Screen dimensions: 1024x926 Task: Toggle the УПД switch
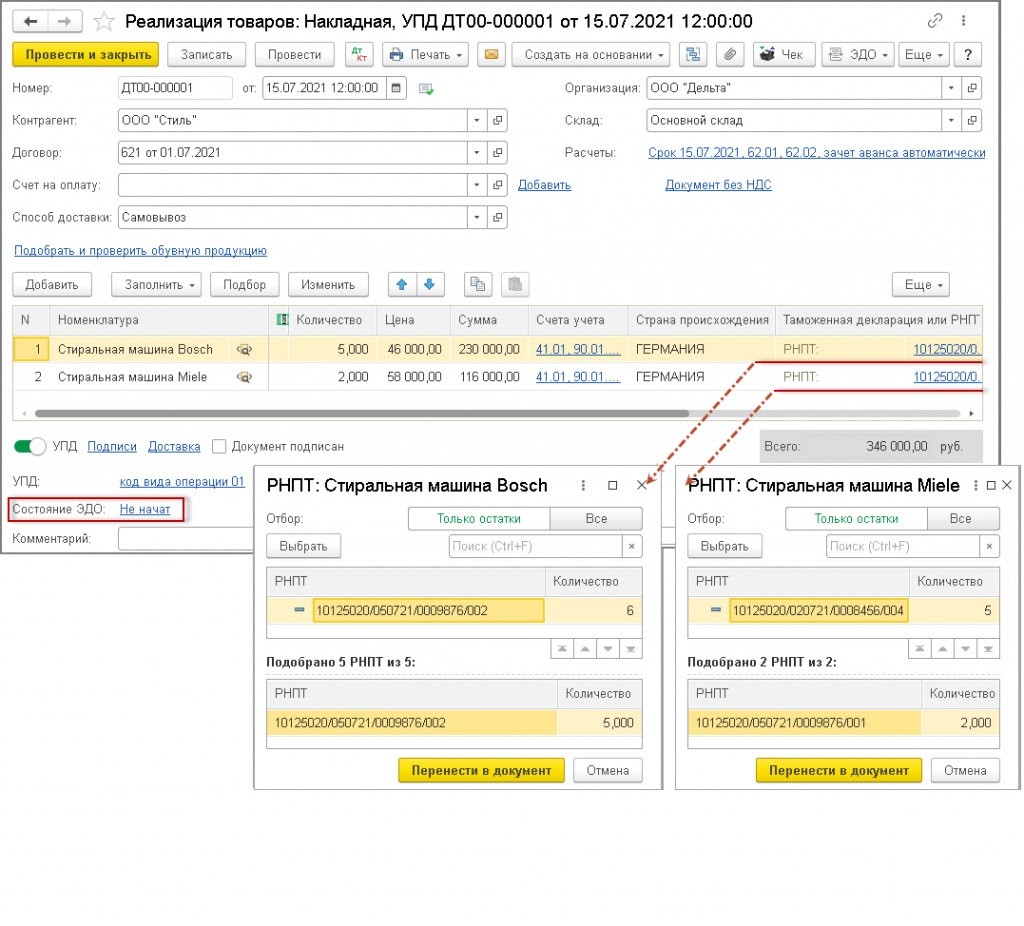[x=31, y=446]
